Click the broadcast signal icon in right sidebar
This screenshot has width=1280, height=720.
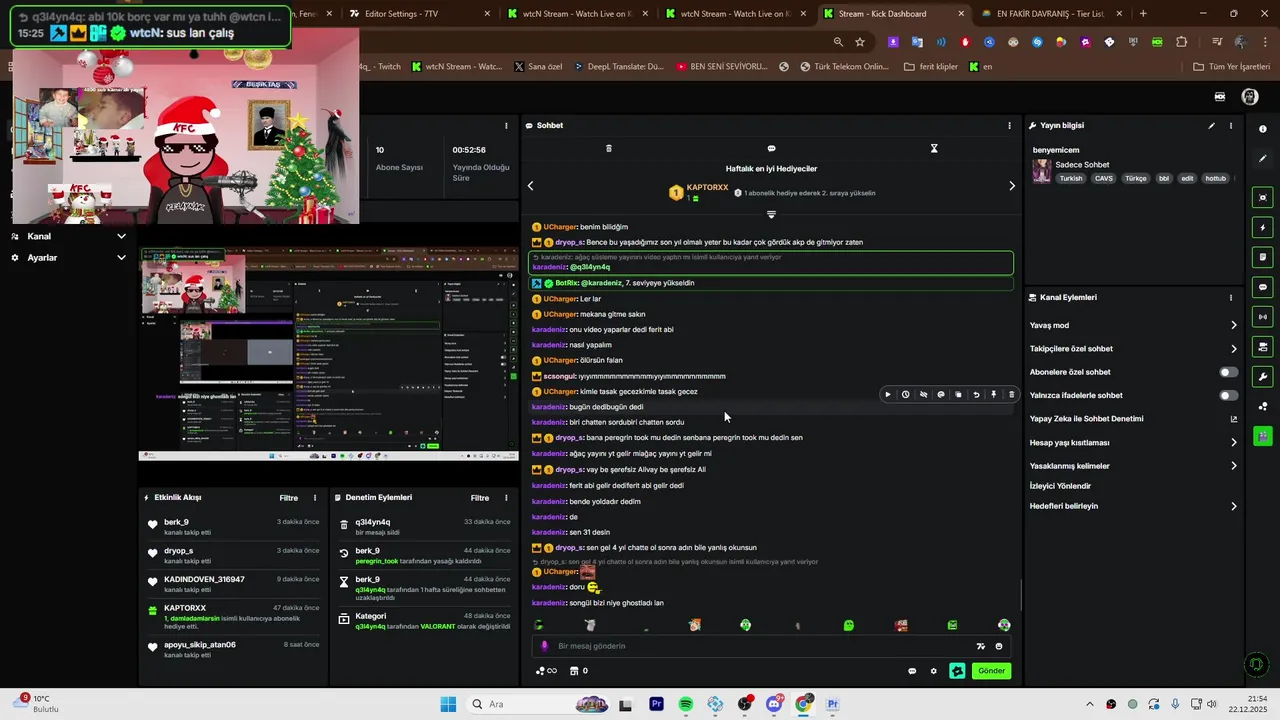coord(1263,317)
